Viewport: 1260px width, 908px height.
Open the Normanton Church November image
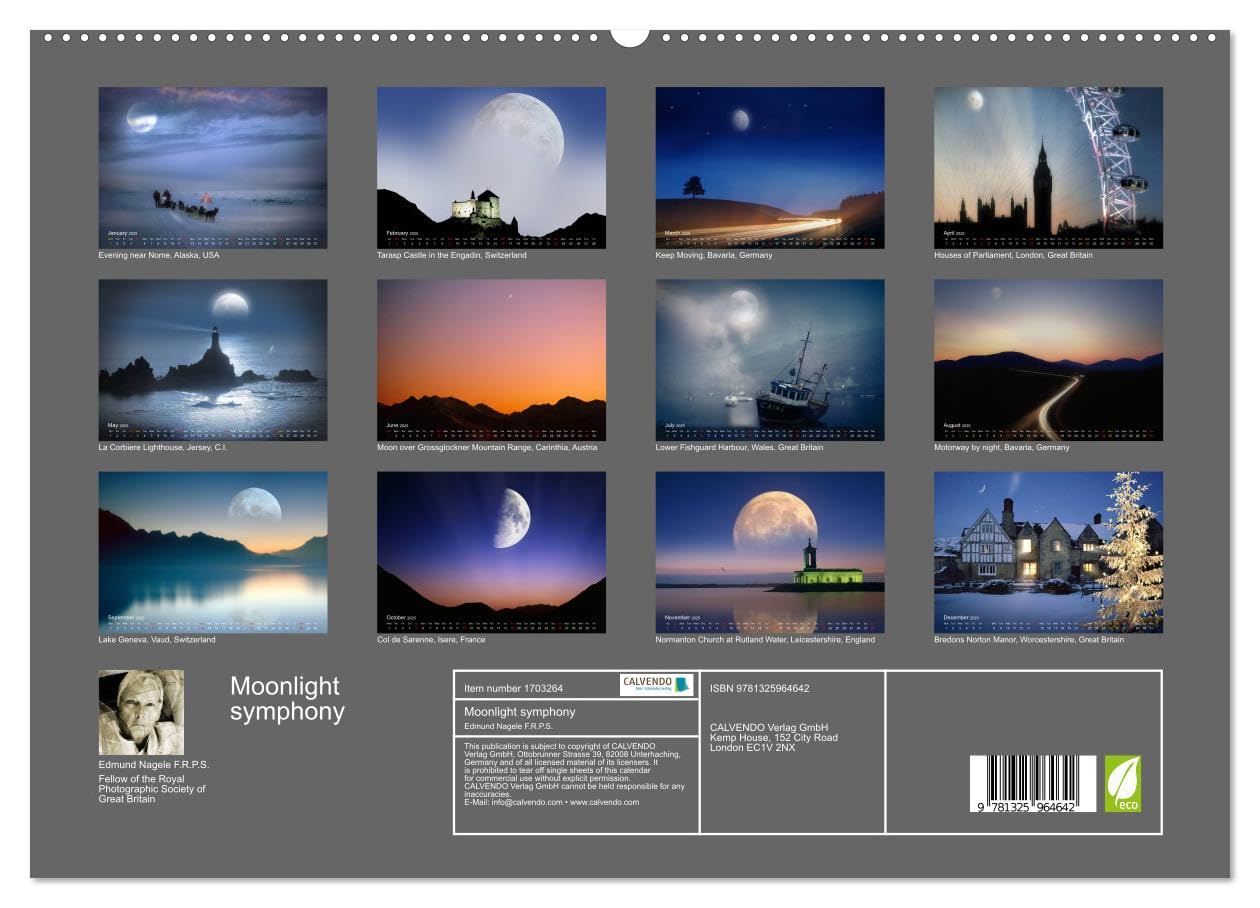tap(770, 552)
